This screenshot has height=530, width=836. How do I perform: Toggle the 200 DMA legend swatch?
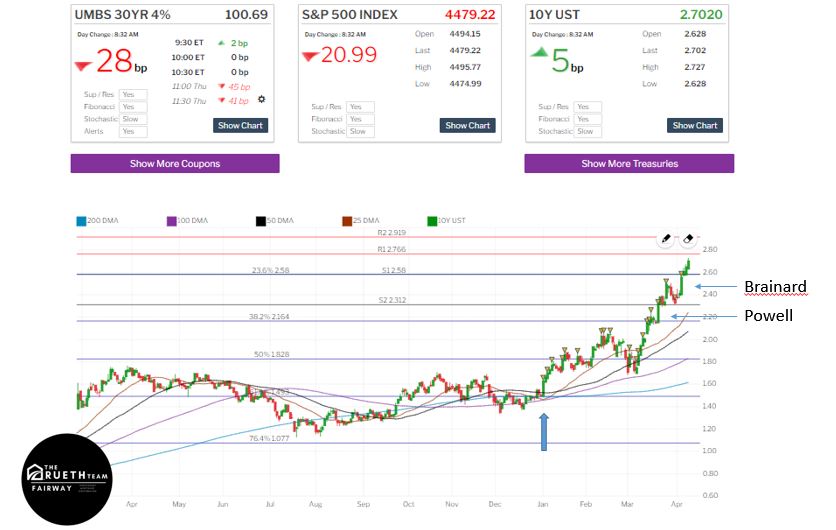point(81,221)
